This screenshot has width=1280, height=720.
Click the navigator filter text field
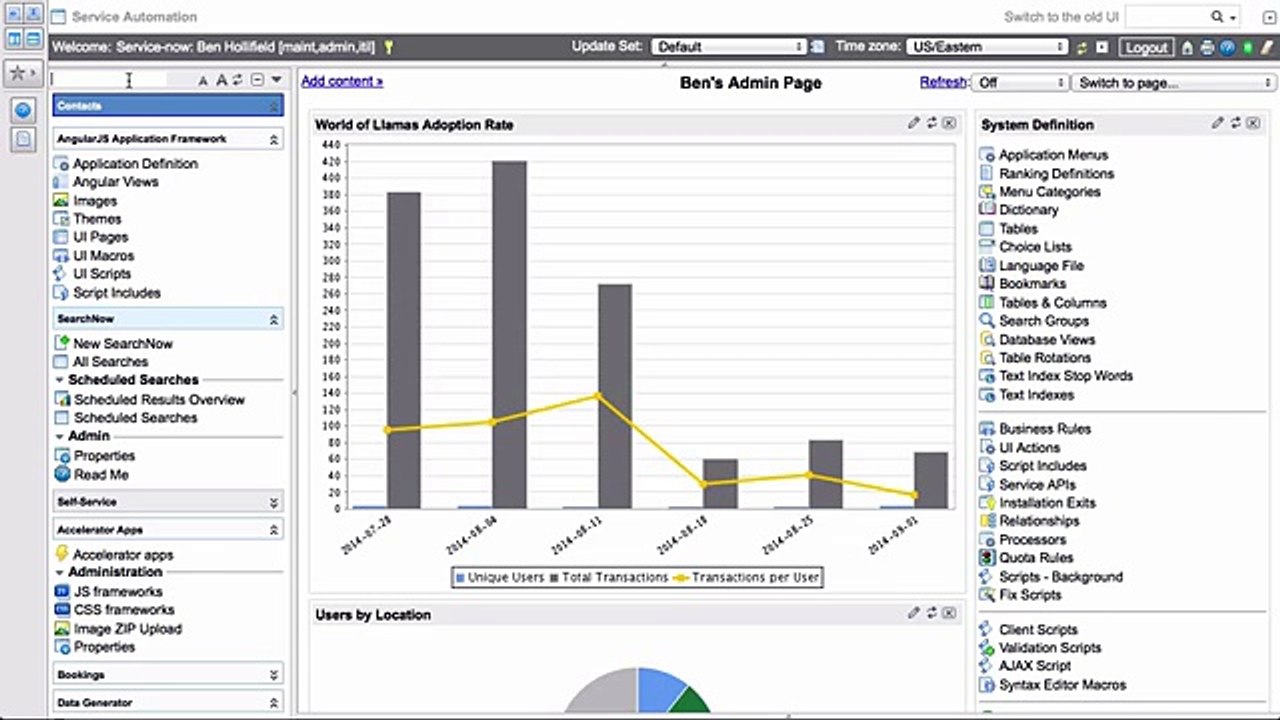coord(110,80)
